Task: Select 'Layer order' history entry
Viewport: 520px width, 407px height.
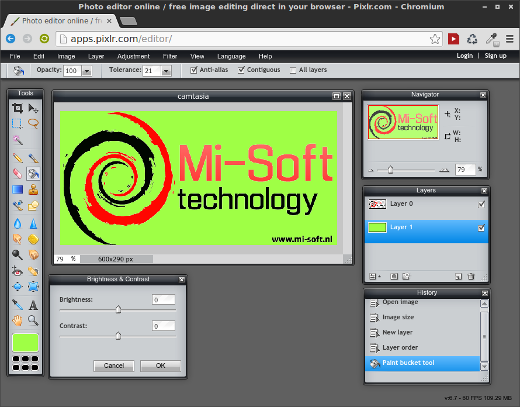Action: pos(423,348)
